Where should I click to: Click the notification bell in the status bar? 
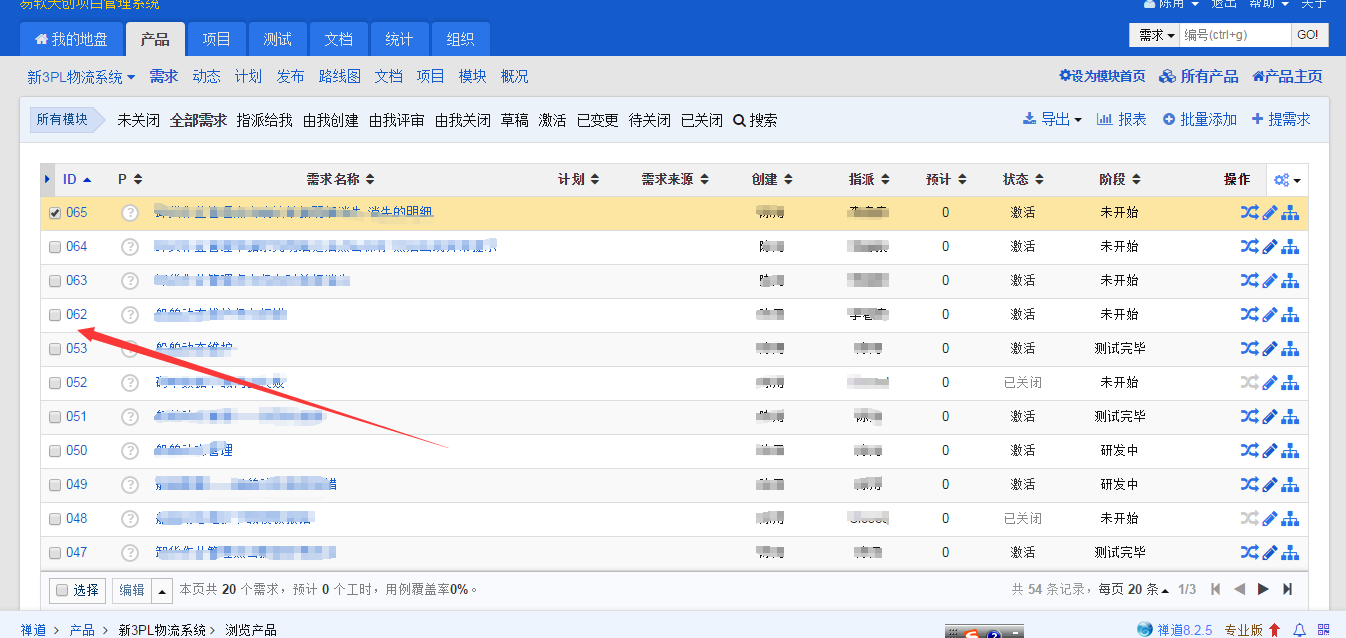pyautogui.click(x=1300, y=630)
